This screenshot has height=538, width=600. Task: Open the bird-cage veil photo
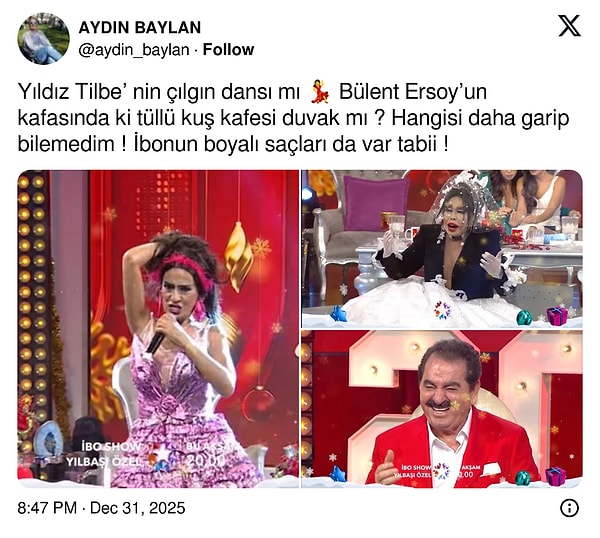tap(442, 249)
